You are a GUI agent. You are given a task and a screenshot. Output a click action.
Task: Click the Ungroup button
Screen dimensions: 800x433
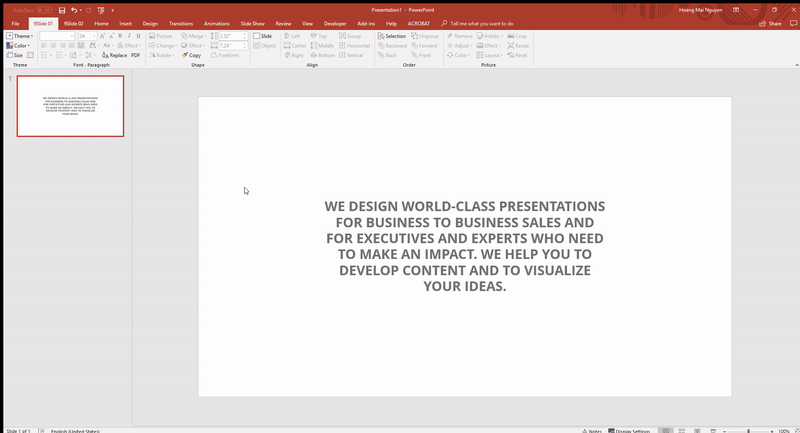pos(425,36)
